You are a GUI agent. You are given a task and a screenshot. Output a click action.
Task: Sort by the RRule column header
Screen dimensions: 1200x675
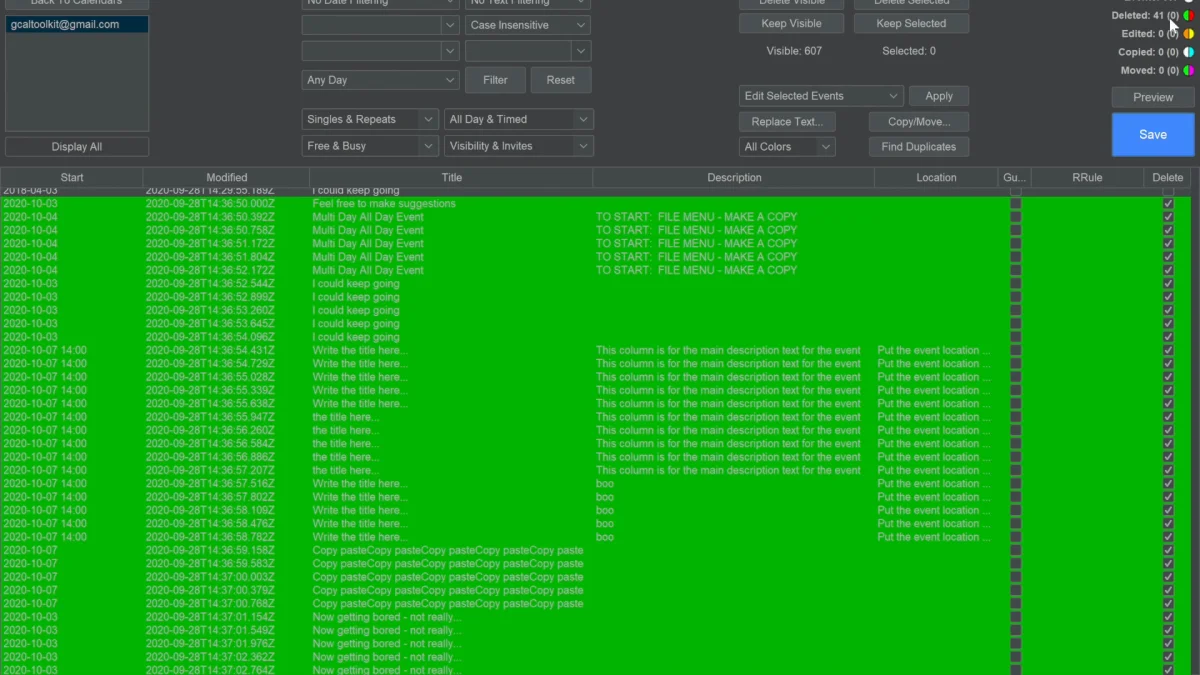click(1087, 178)
